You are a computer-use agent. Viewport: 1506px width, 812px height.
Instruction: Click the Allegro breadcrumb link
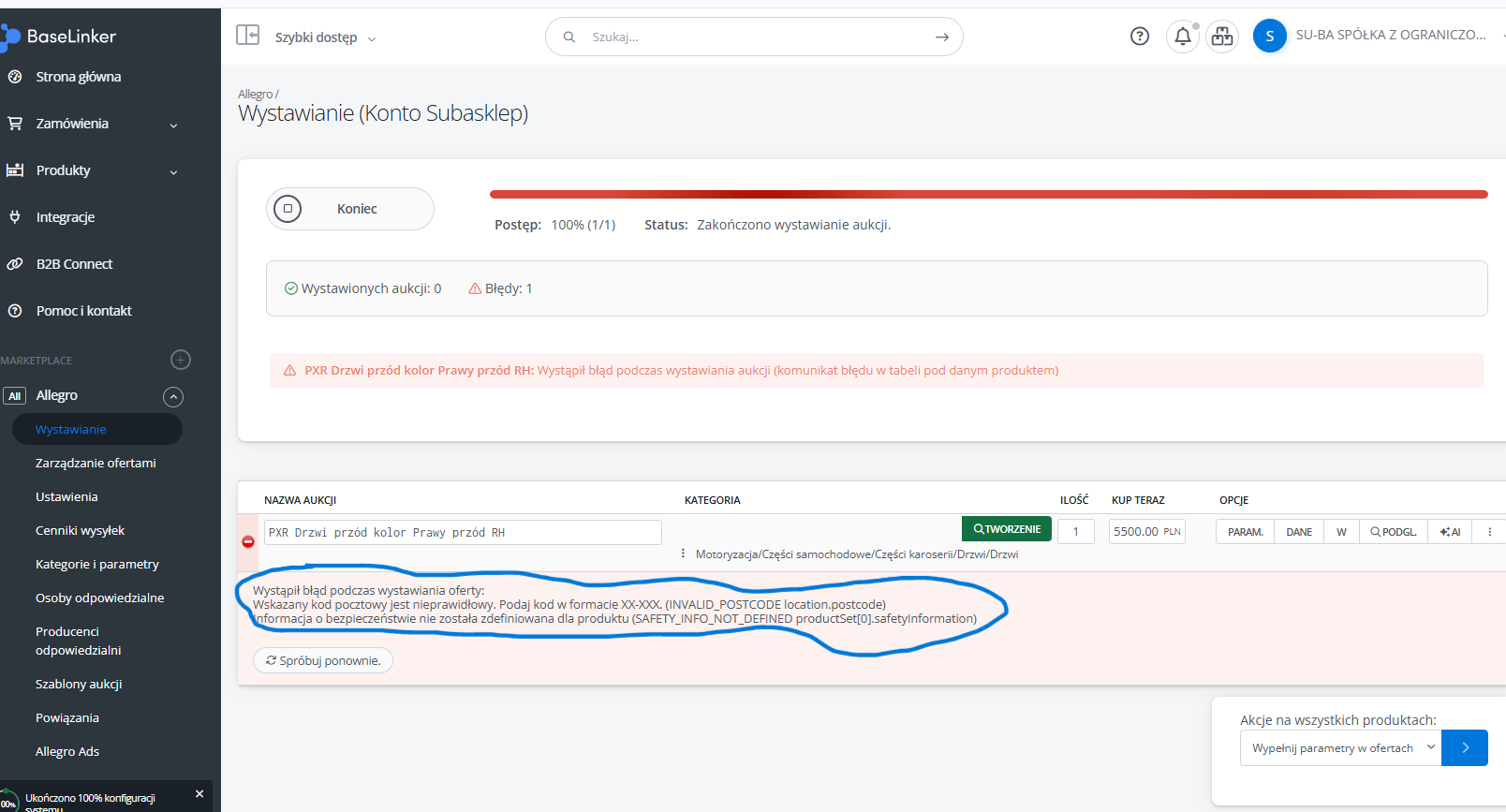[255, 95]
